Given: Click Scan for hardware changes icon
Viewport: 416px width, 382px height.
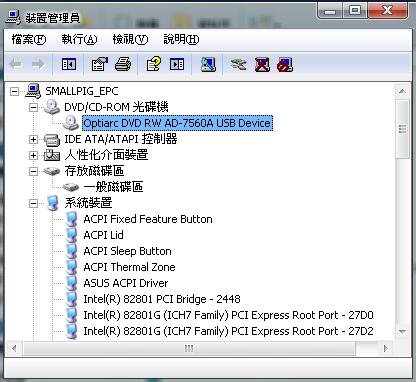Looking at the screenshot, I should tap(208, 64).
